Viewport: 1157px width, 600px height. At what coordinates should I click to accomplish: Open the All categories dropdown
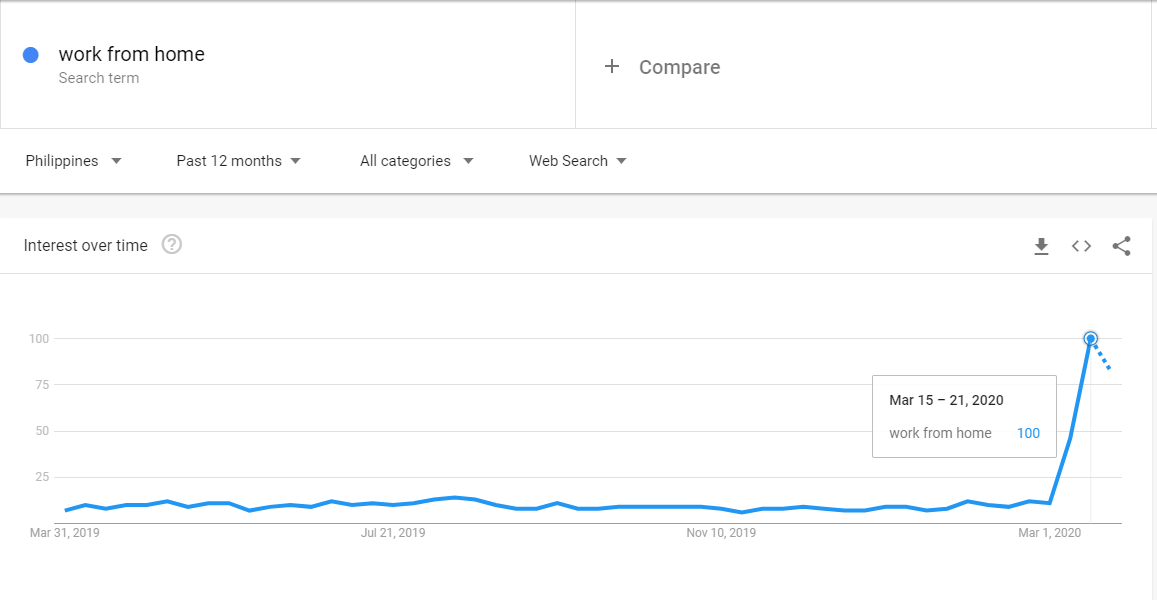(416, 161)
